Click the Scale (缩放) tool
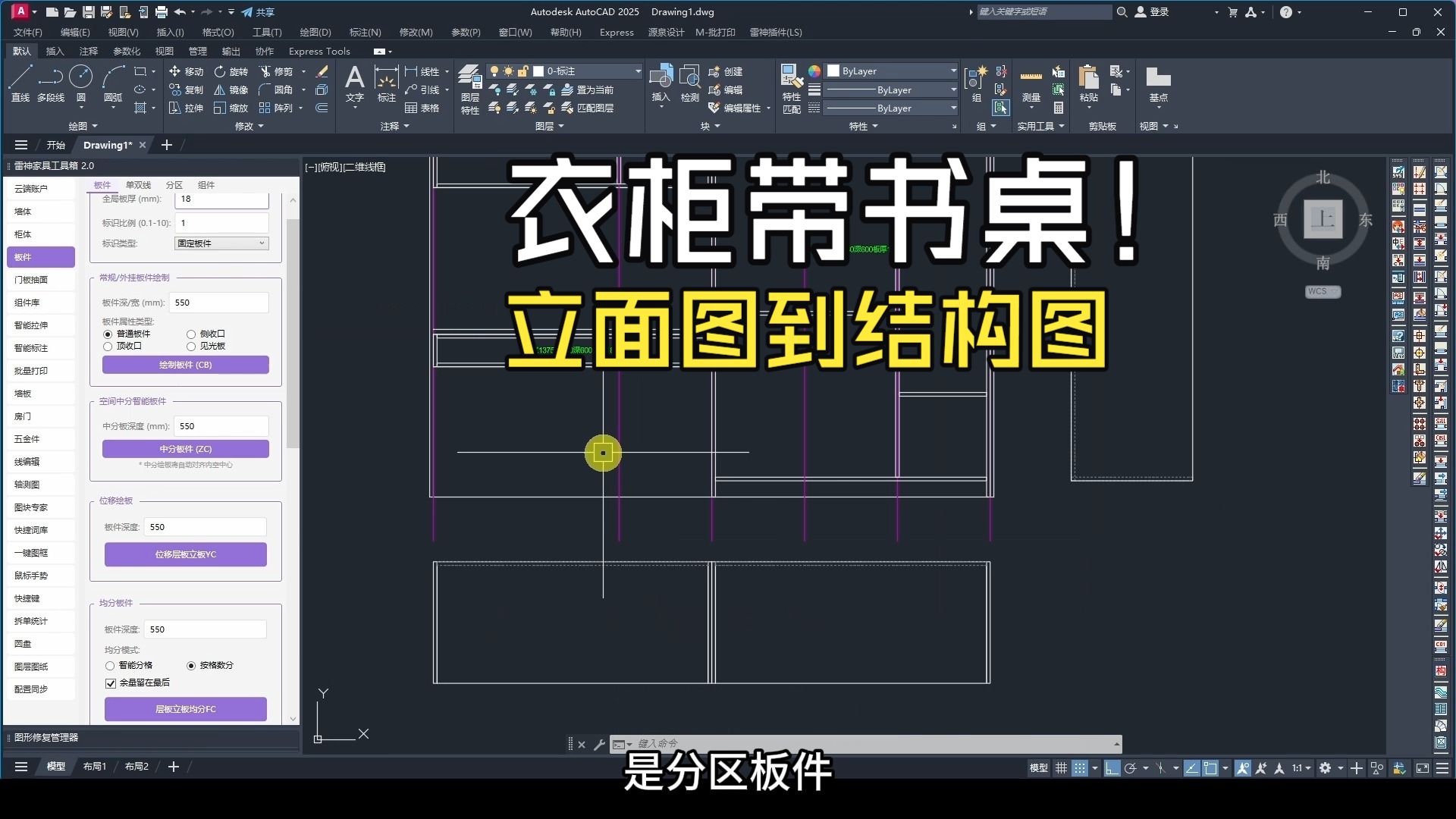Screen dimensions: 1456x819 click(x=231, y=108)
